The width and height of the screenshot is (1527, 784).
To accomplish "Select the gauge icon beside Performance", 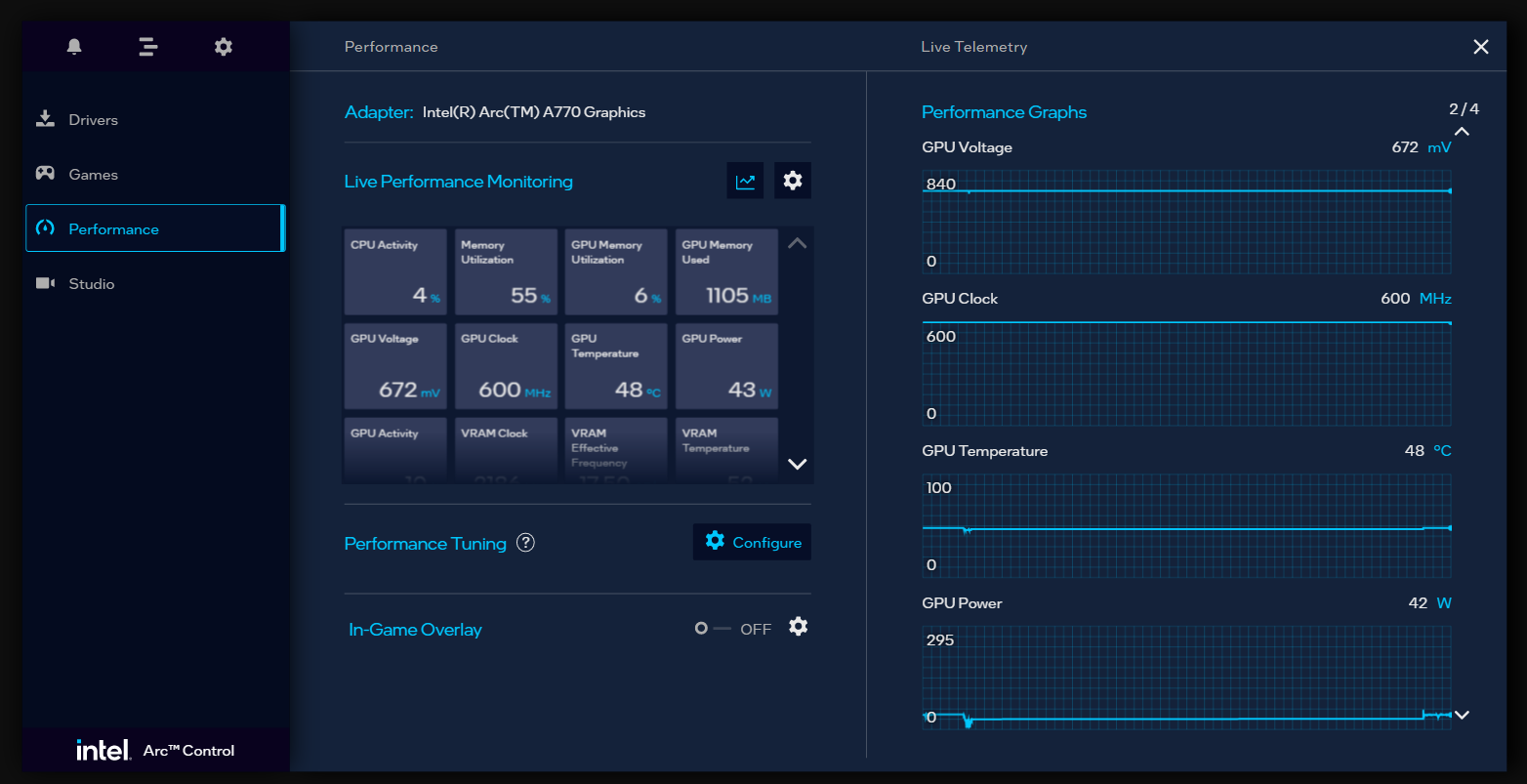I will pos(45,227).
